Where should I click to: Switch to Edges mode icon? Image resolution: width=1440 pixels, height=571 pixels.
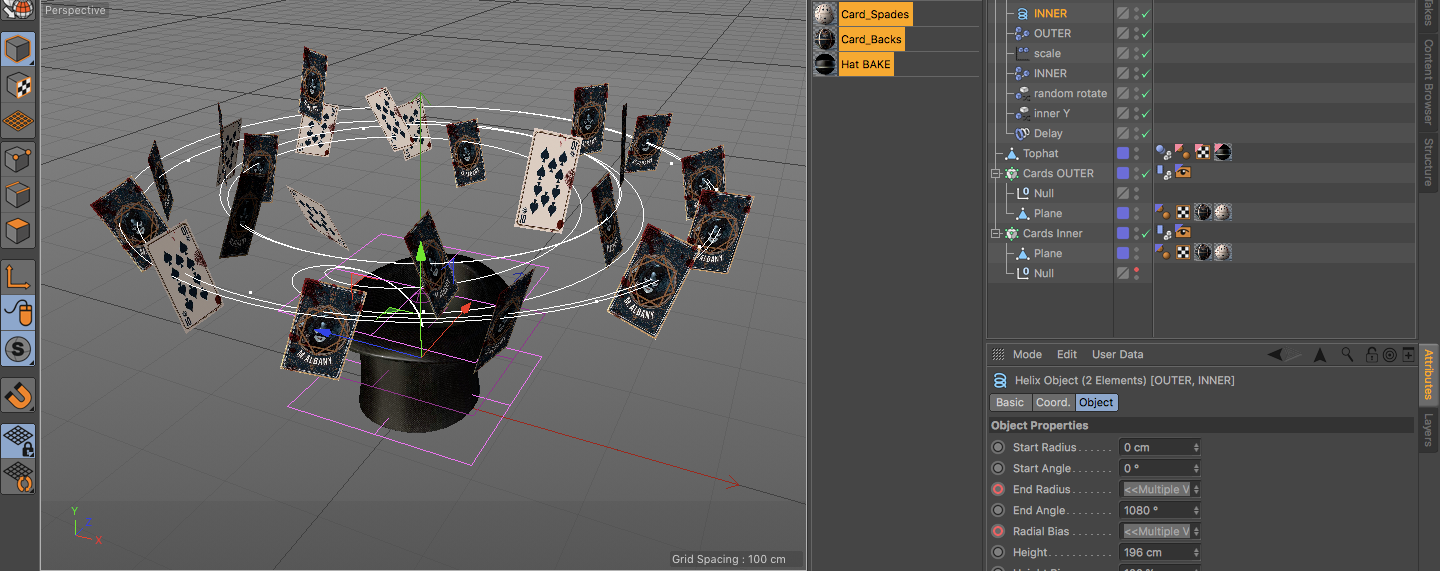(x=19, y=195)
